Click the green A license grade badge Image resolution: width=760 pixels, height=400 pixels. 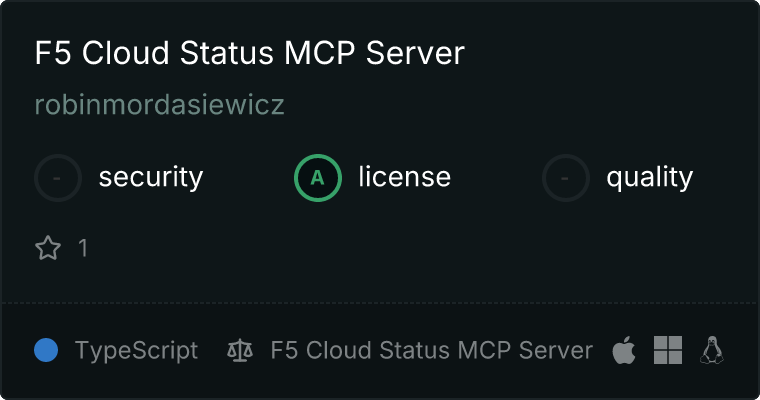click(x=317, y=178)
